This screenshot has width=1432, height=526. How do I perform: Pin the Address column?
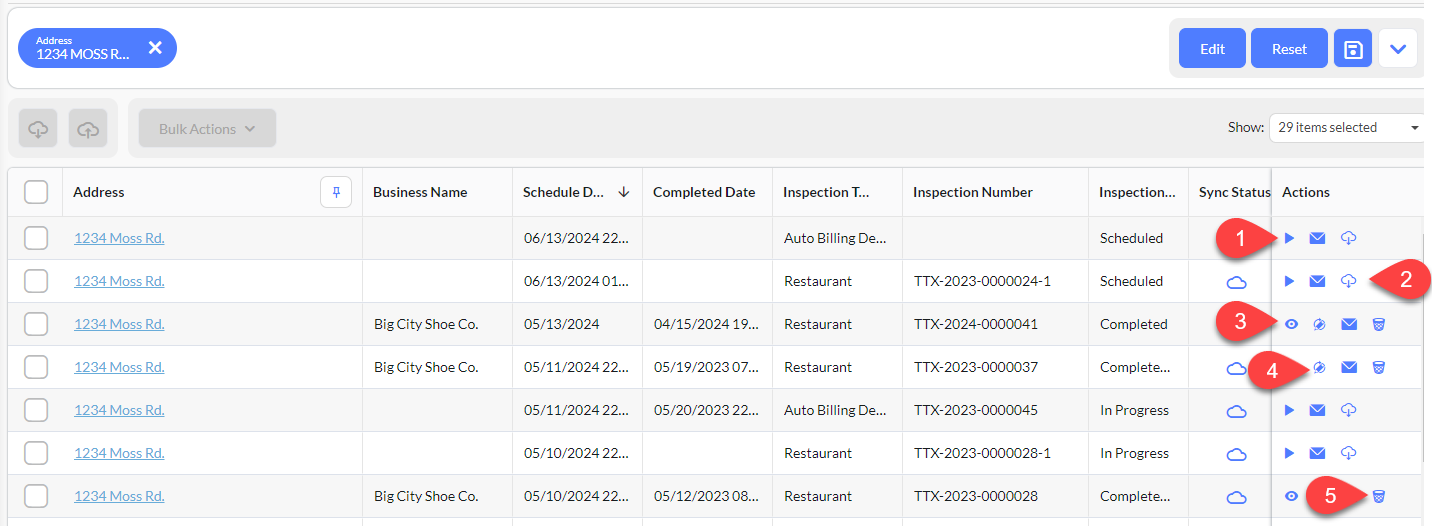[336, 192]
